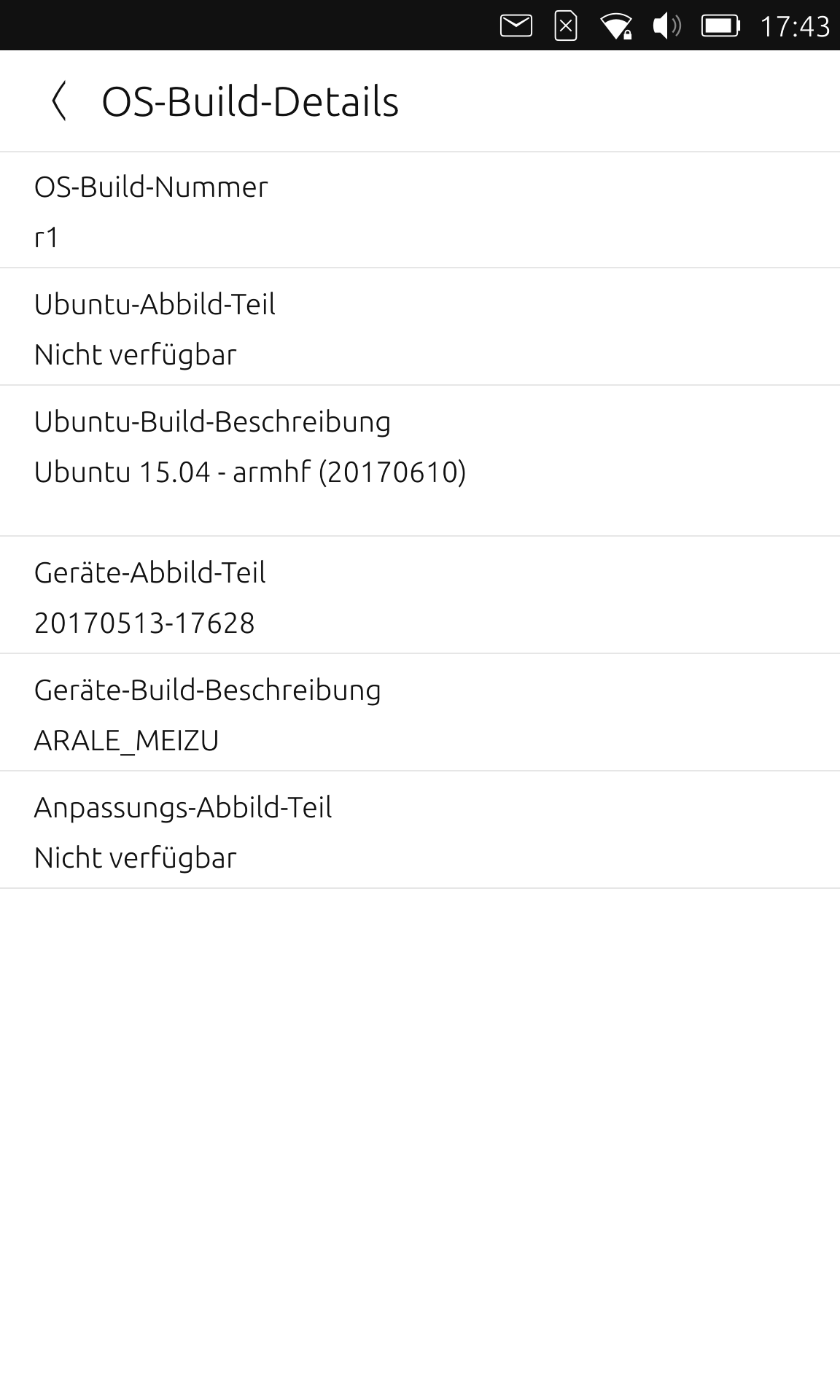Select the OS-Build-Nummer label
This screenshot has height=1400, width=840.
pyautogui.click(x=151, y=187)
